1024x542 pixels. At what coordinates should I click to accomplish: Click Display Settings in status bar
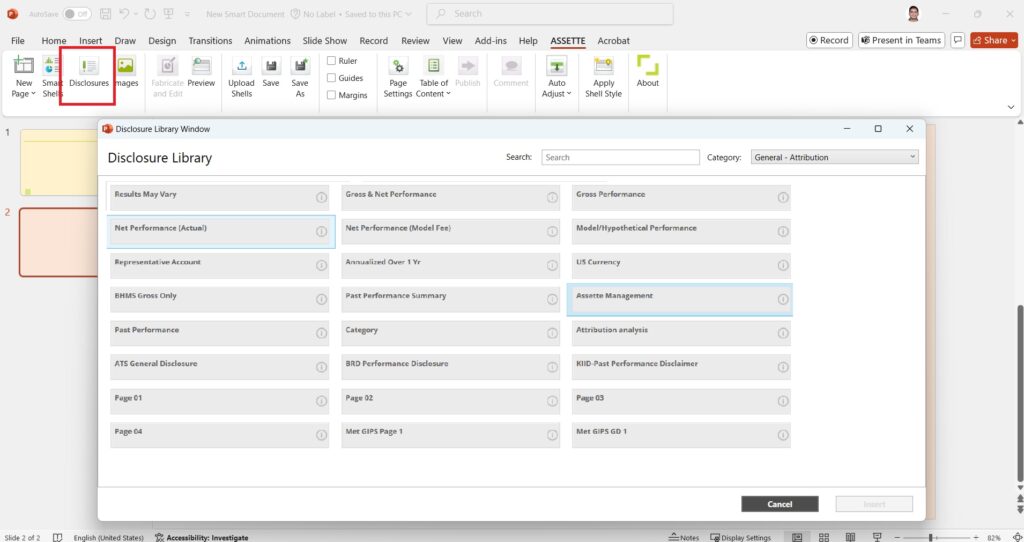click(741, 537)
